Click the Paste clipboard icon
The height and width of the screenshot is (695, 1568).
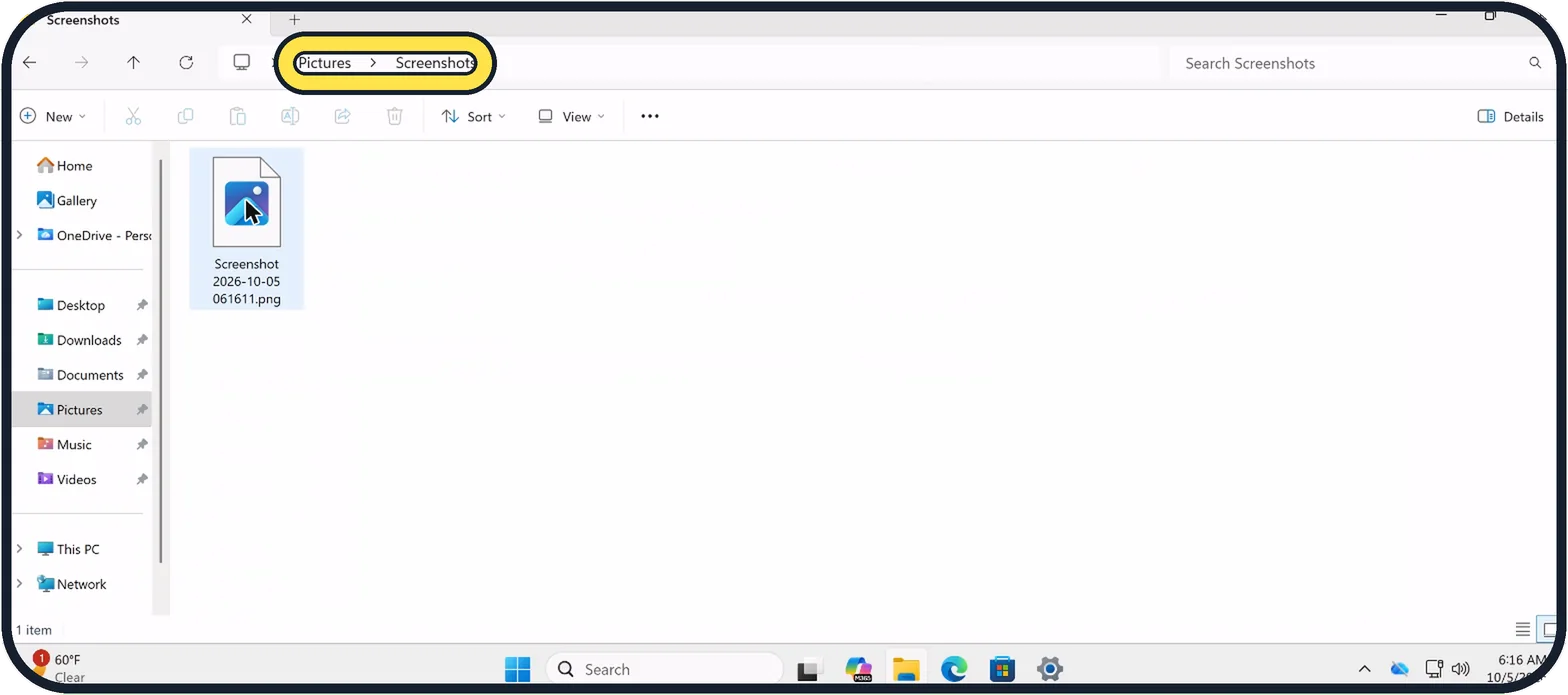[238, 116]
